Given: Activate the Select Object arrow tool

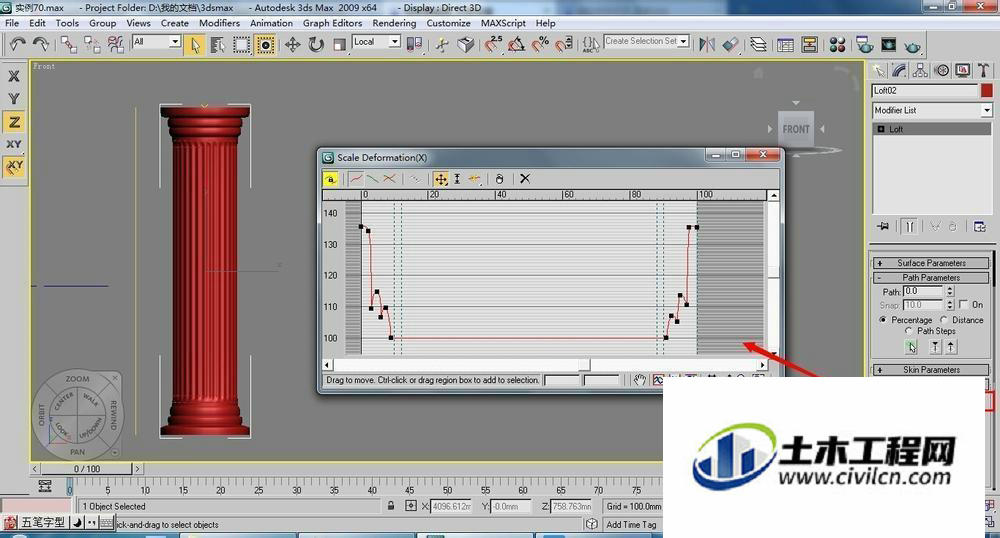Looking at the screenshot, I should click(x=195, y=45).
